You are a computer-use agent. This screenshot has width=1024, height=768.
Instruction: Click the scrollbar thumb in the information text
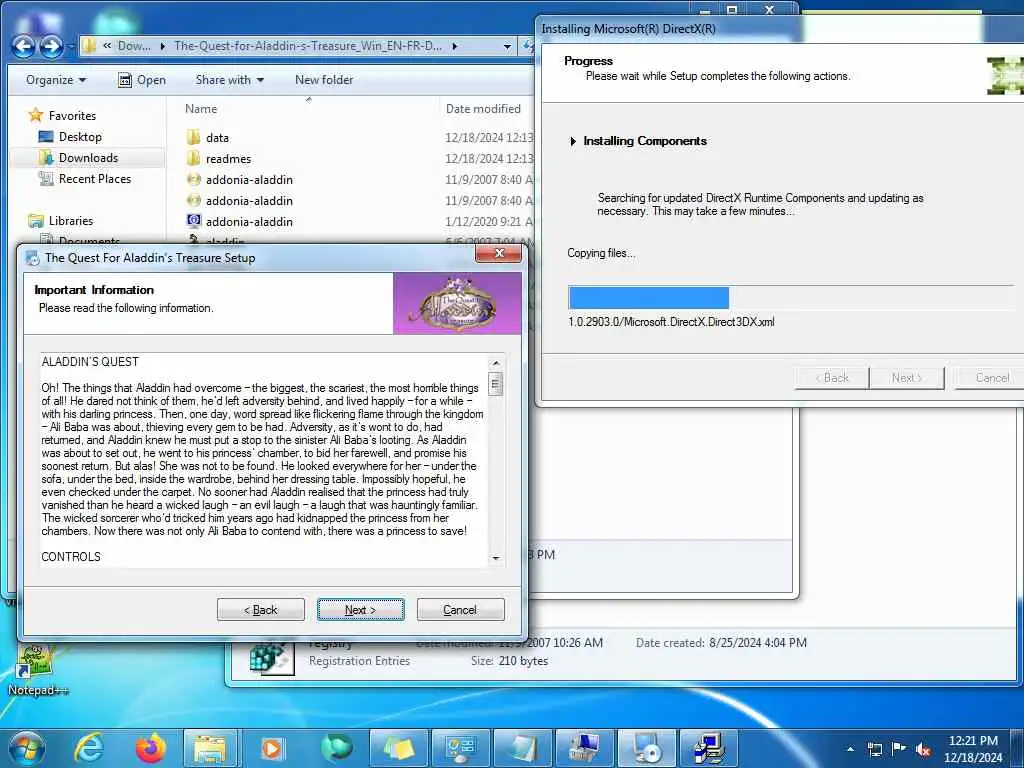pyautogui.click(x=496, y=383)
